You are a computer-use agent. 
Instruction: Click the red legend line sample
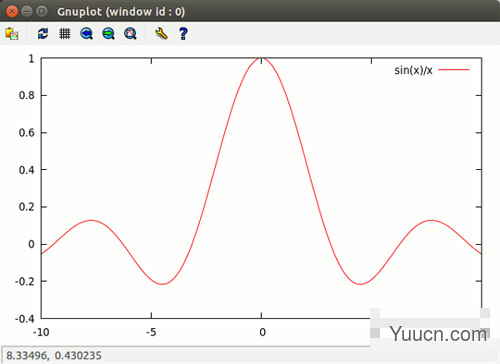click(454, 70)
